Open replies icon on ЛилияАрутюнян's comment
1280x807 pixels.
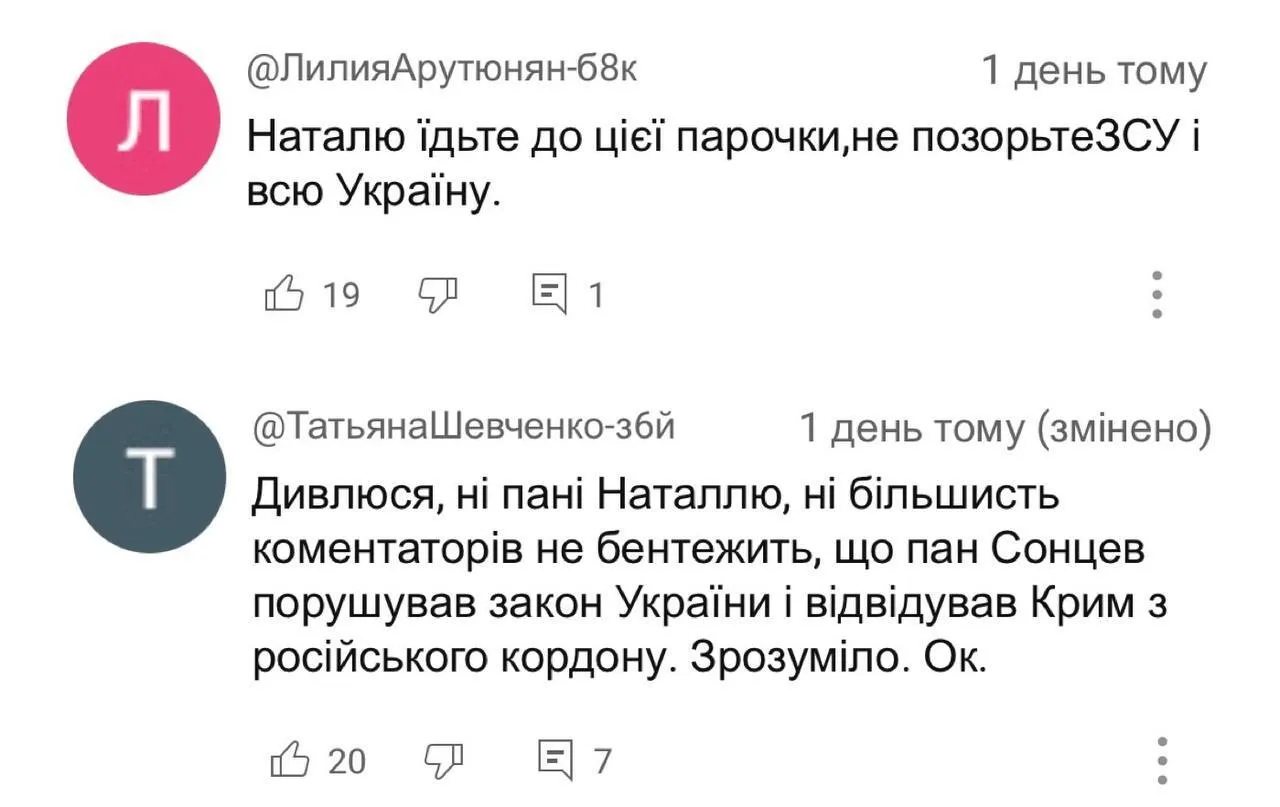[548, 294]
